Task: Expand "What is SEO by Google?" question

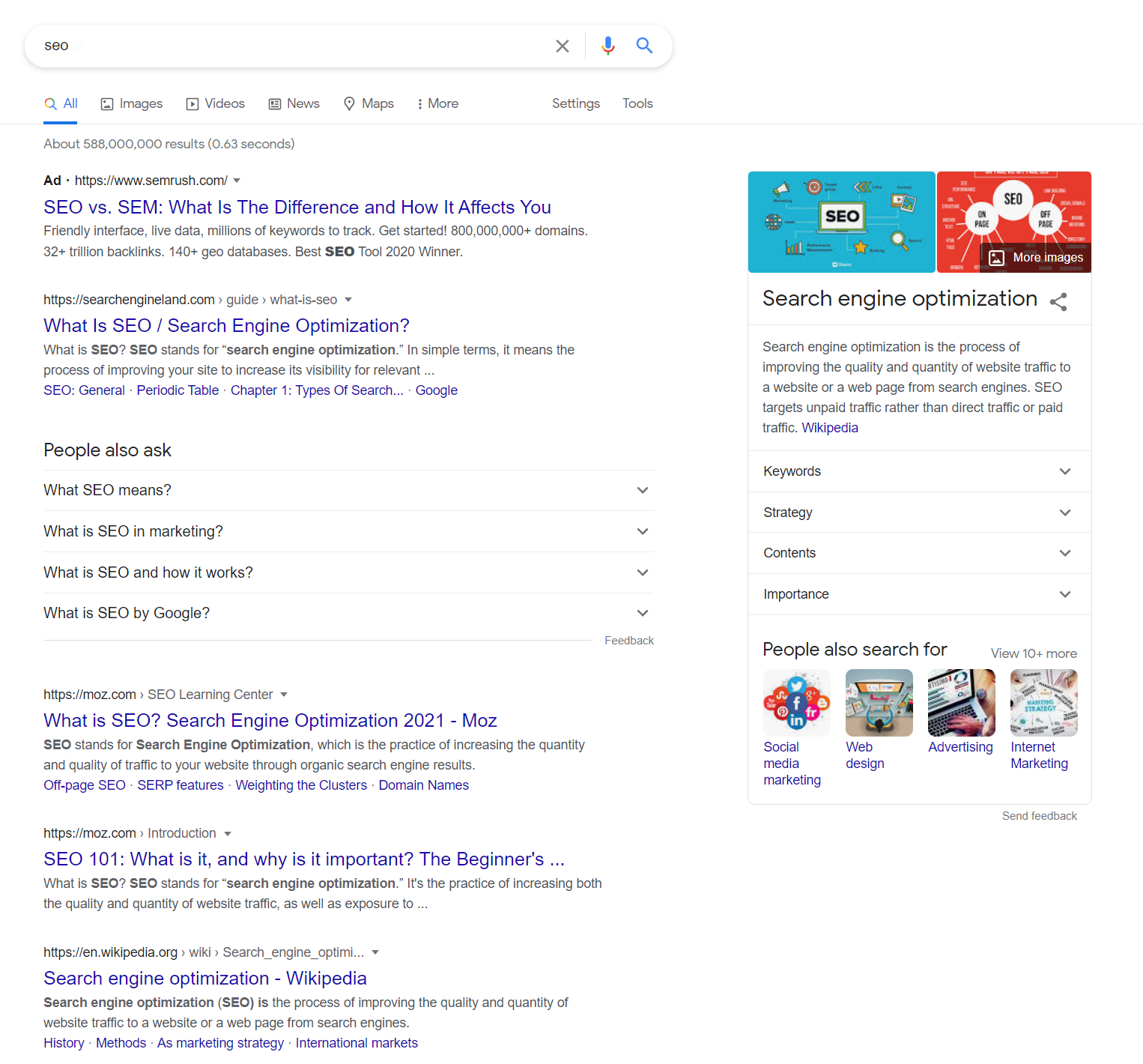Action: coord(348,613)
